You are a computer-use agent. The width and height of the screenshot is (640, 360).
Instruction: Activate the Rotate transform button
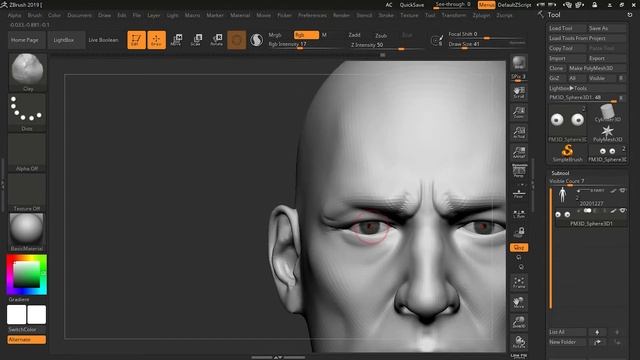[x=216, y=40]
